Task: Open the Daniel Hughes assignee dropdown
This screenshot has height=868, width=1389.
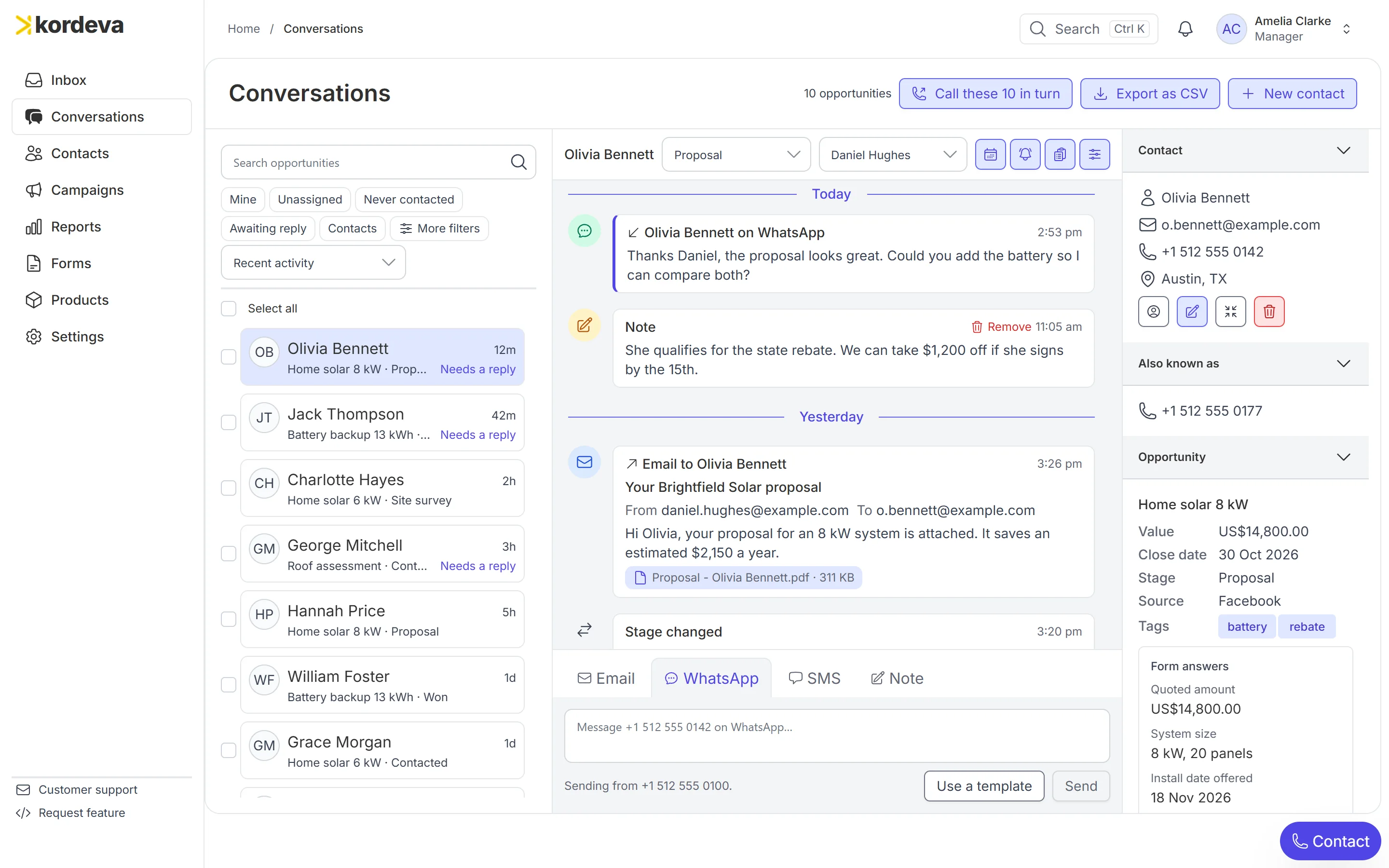Action: [893, 154]
